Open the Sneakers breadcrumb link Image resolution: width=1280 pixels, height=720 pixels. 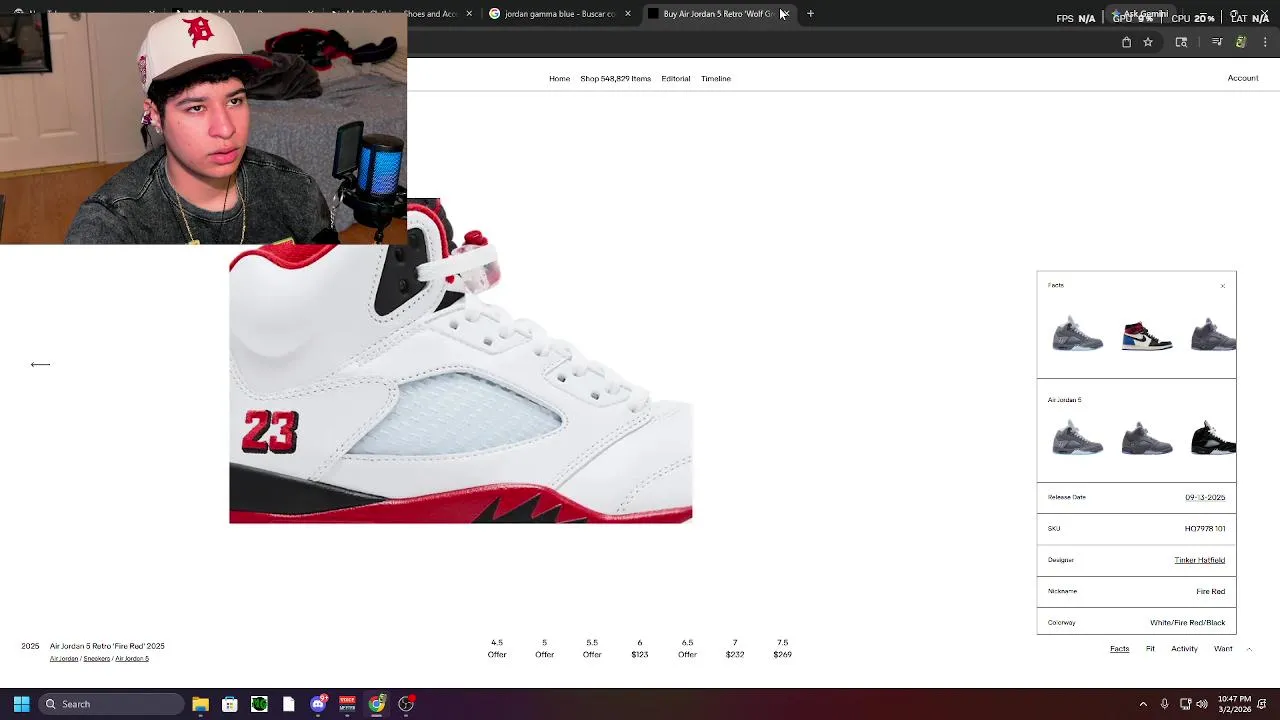coord(97,659)
